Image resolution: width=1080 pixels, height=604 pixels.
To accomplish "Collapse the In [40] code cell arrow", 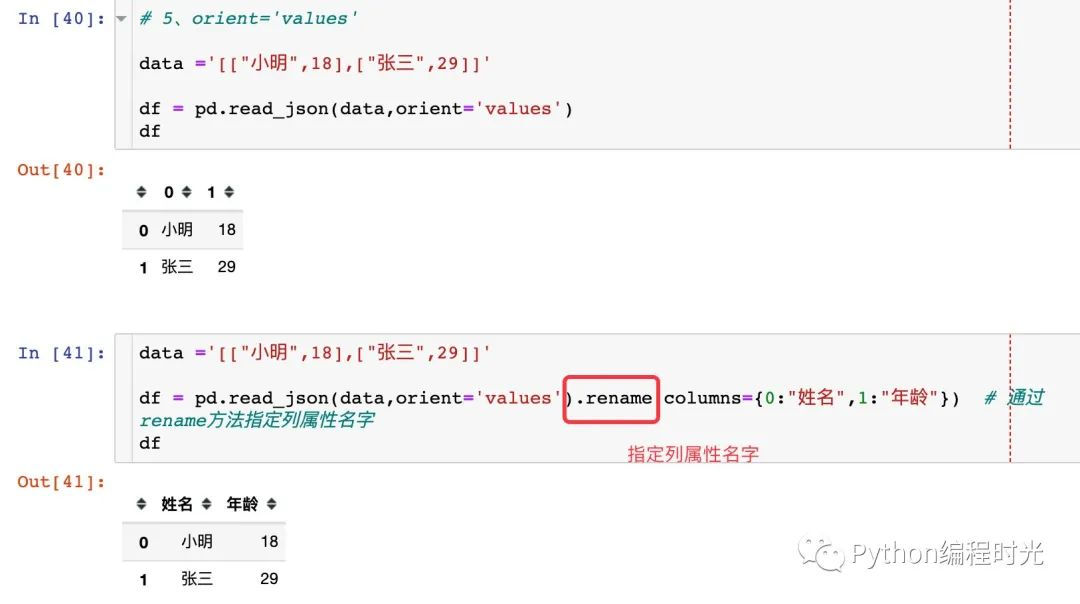I will click(x=121, y=19).
